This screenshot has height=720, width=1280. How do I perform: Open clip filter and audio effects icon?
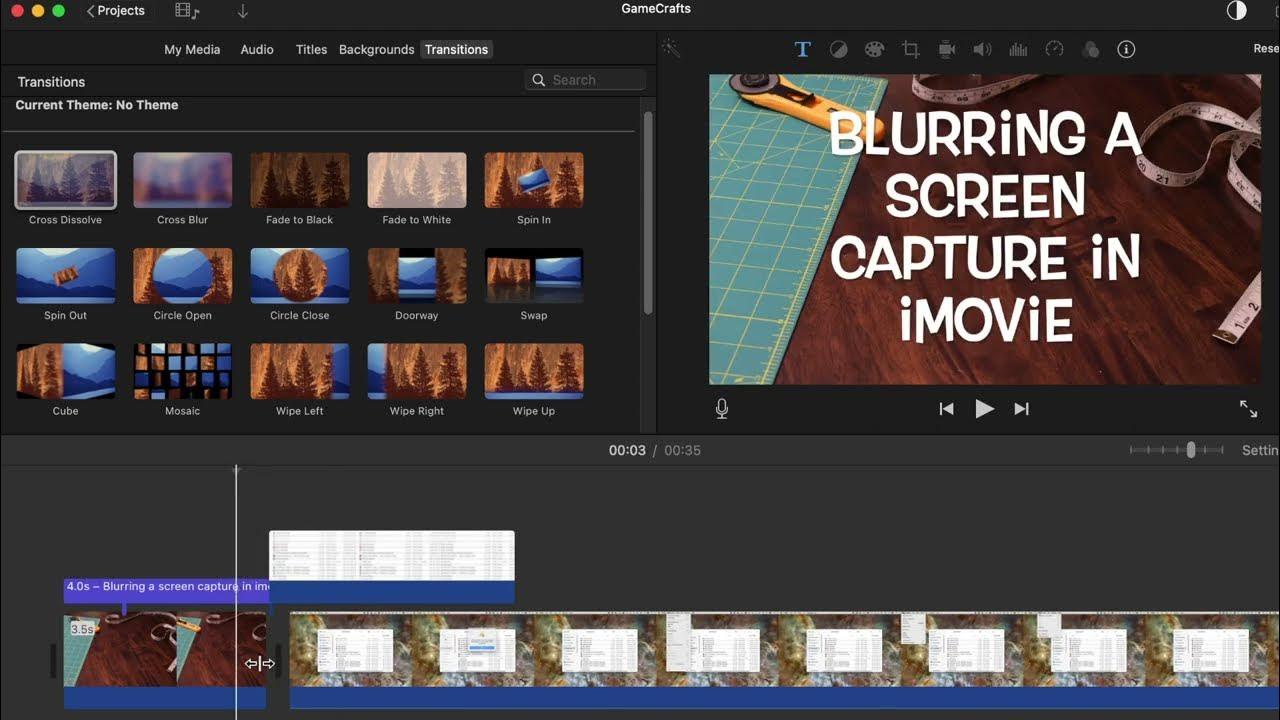(x=1090, y=49)
